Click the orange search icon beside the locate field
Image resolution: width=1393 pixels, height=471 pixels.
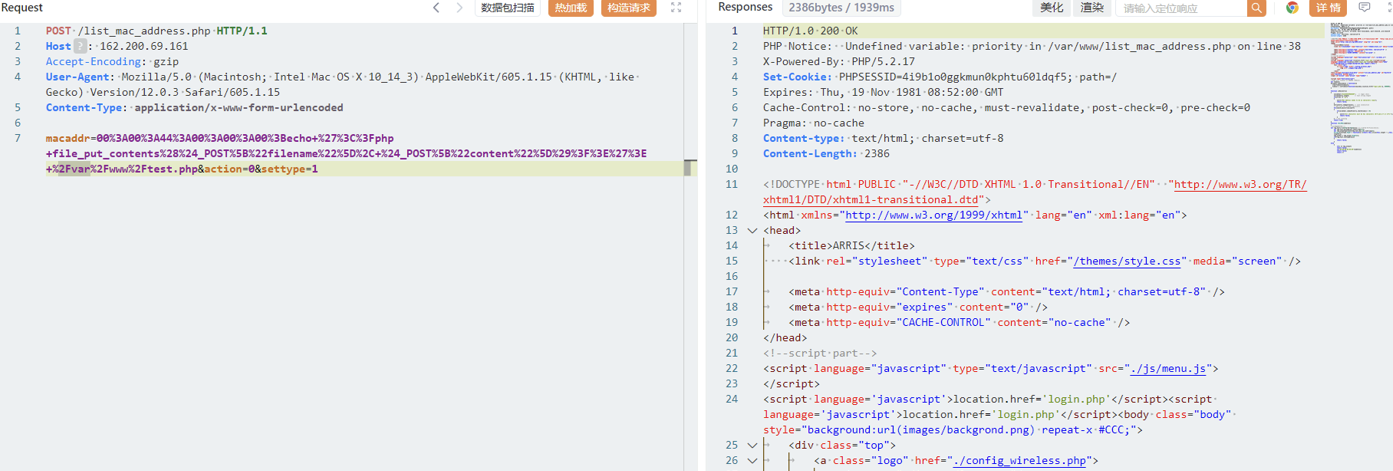(1257, 8)
